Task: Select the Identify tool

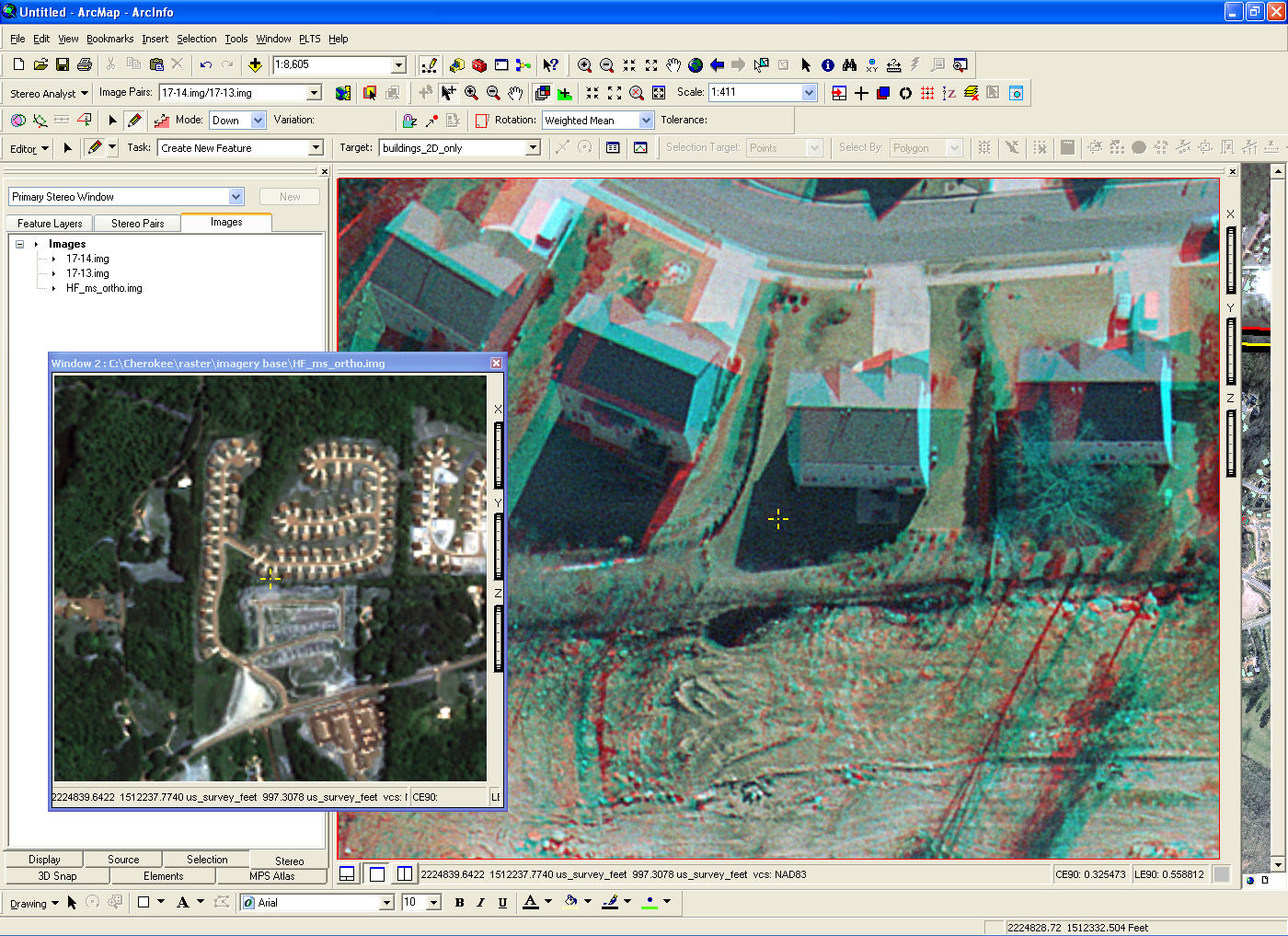Action: click(828, 65)
